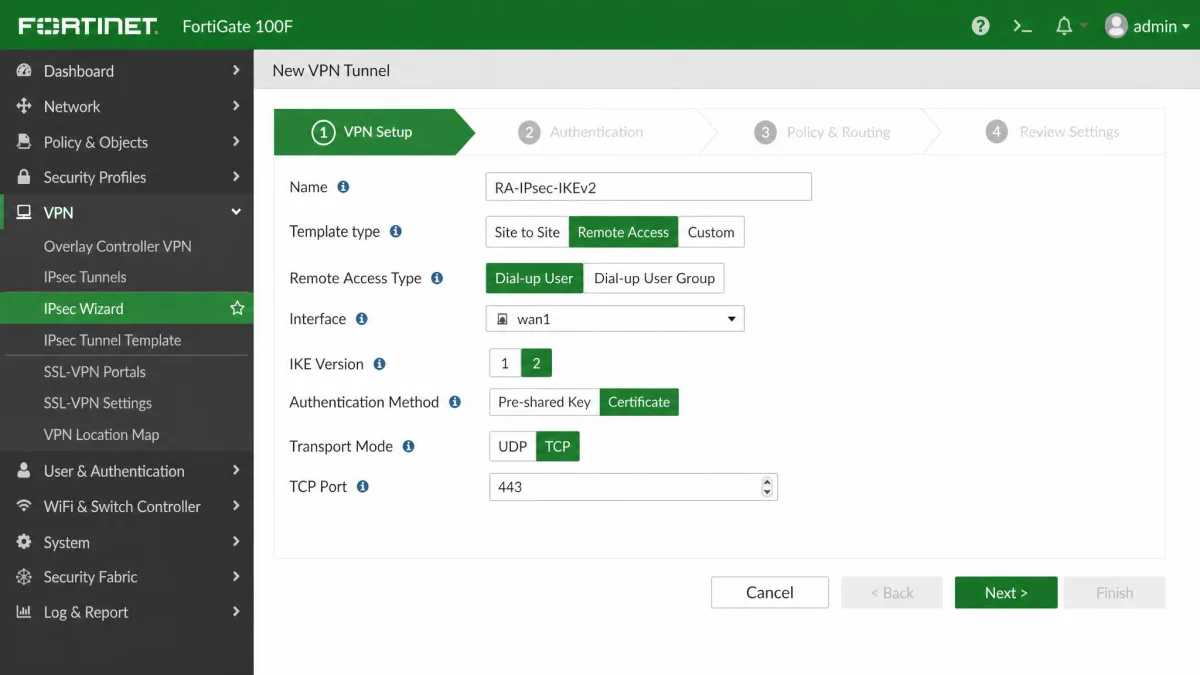Toggle the favorite star for IPsec Wizard
This screenshot has width=1200, height=675.
click(237, 308)
